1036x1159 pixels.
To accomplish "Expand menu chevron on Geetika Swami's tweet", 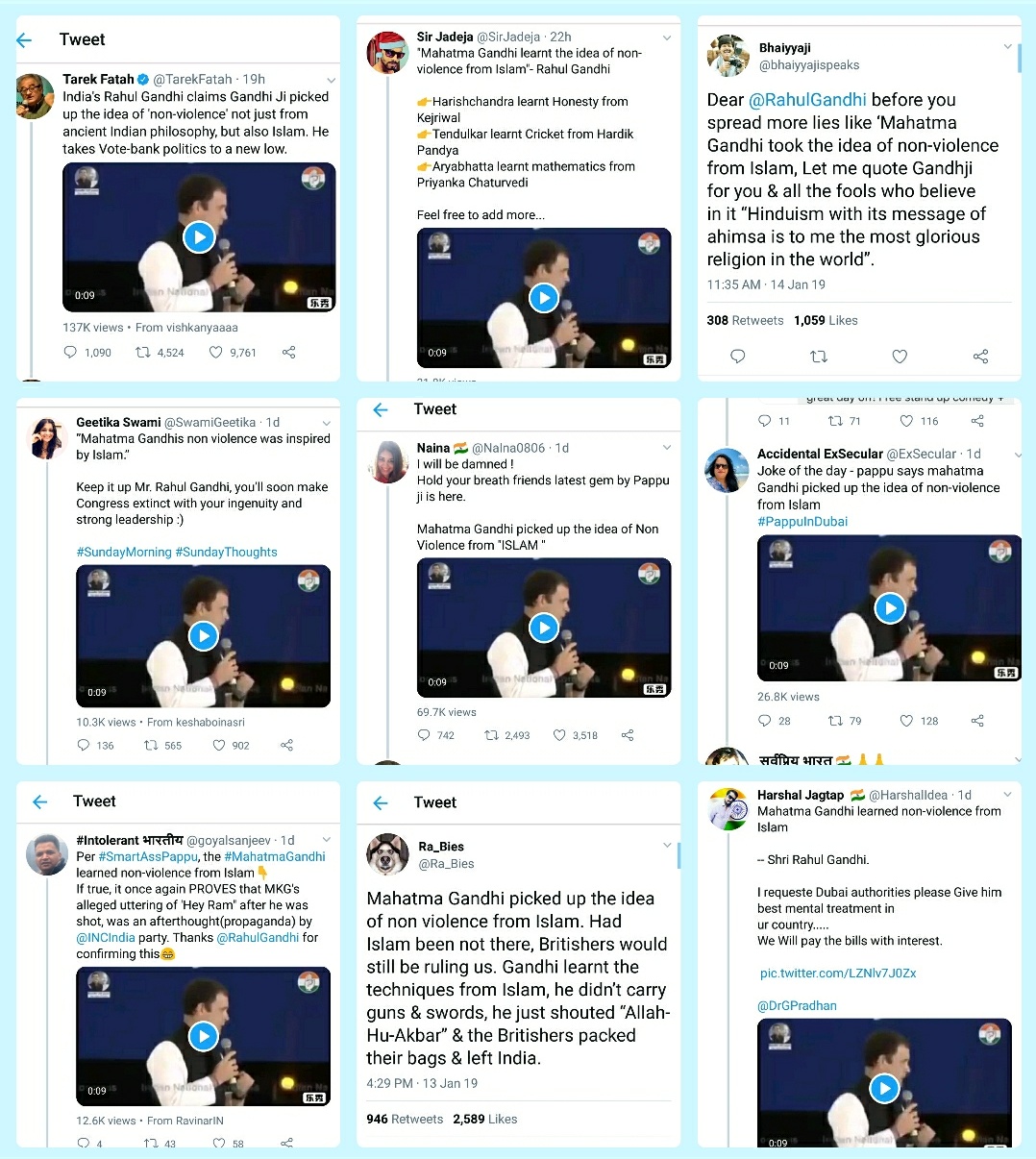I will pos(327,423).
